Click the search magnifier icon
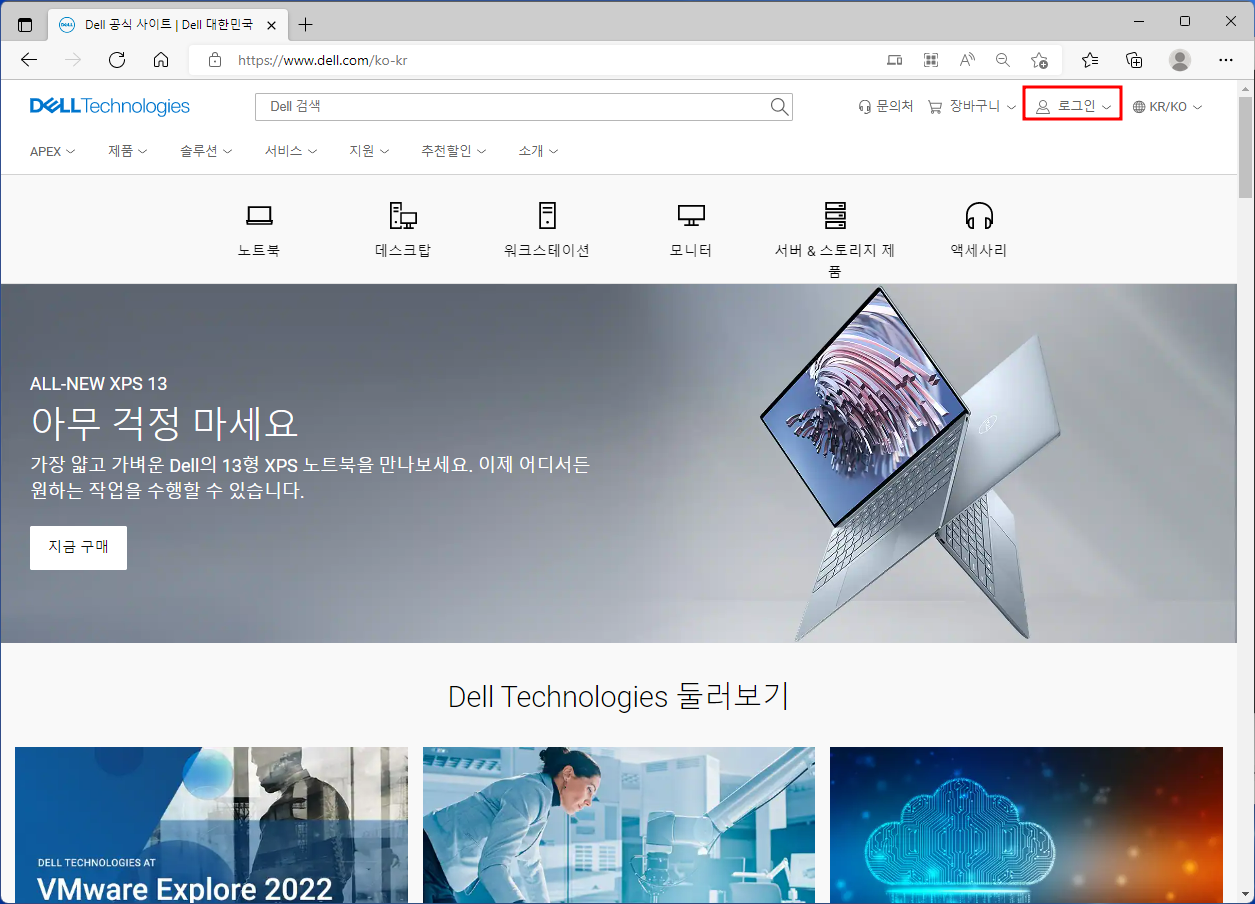This screenshot has height=904, width=1255. [780, 106]
